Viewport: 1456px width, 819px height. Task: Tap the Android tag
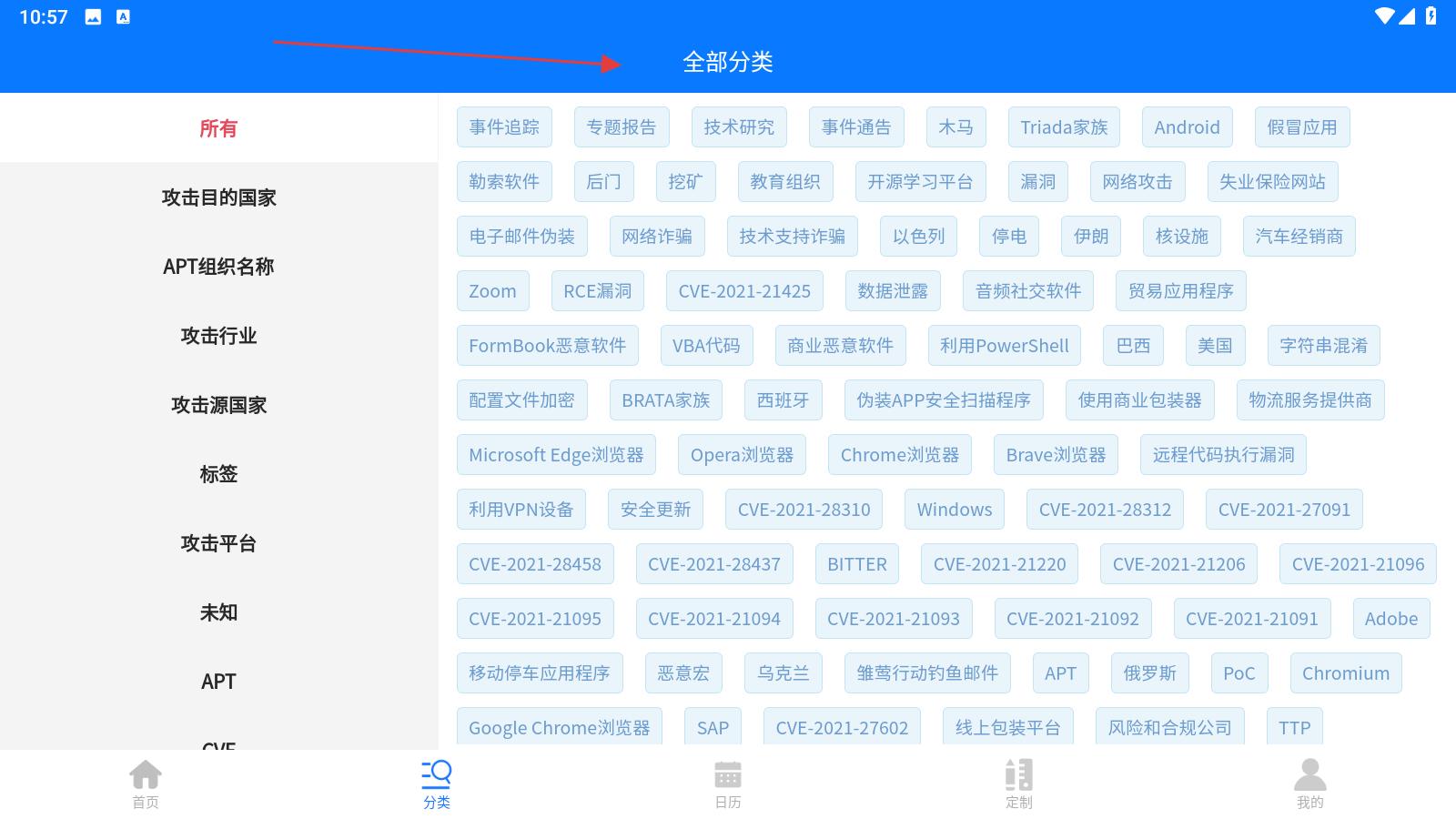(1188, 127)
